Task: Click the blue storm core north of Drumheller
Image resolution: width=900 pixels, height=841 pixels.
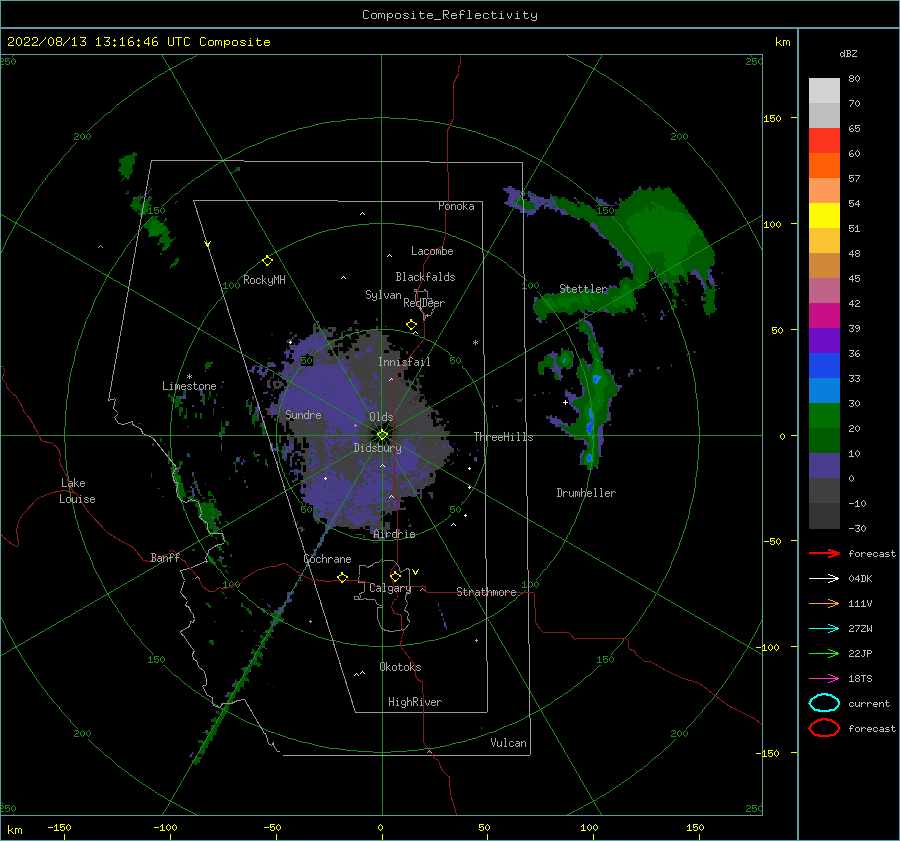Action: (589, 427)
